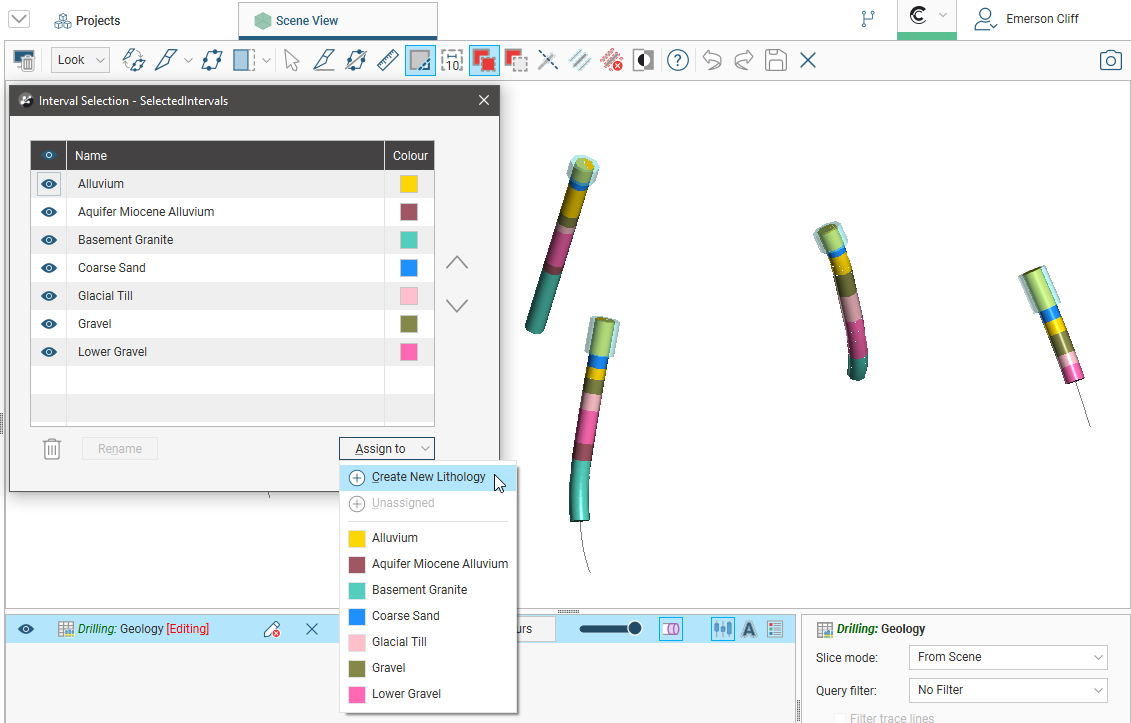The width and height of the screenshot is (1131, 723).
Task: Open the Slice mode dropdown
Action: point(1007,657)
